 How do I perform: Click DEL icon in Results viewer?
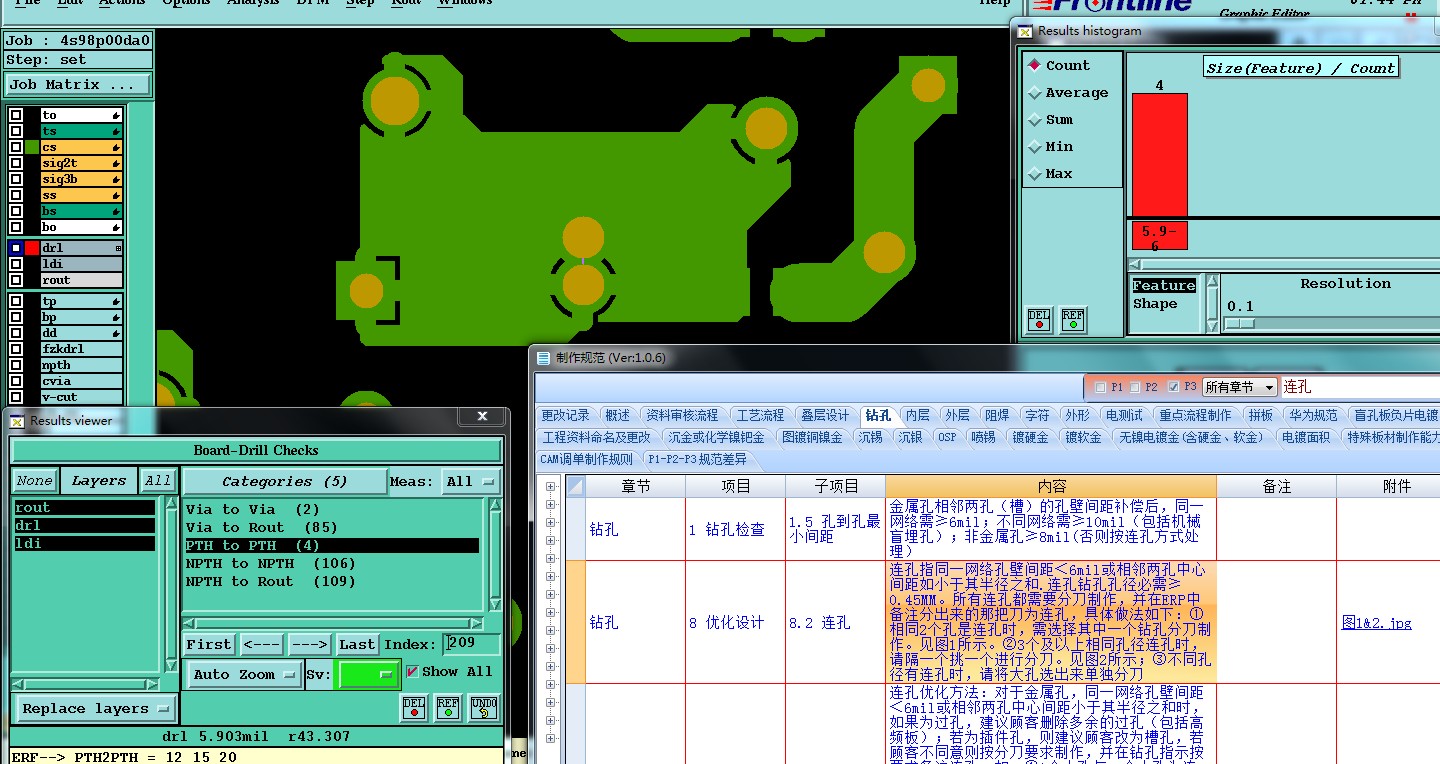coord(413,708)
